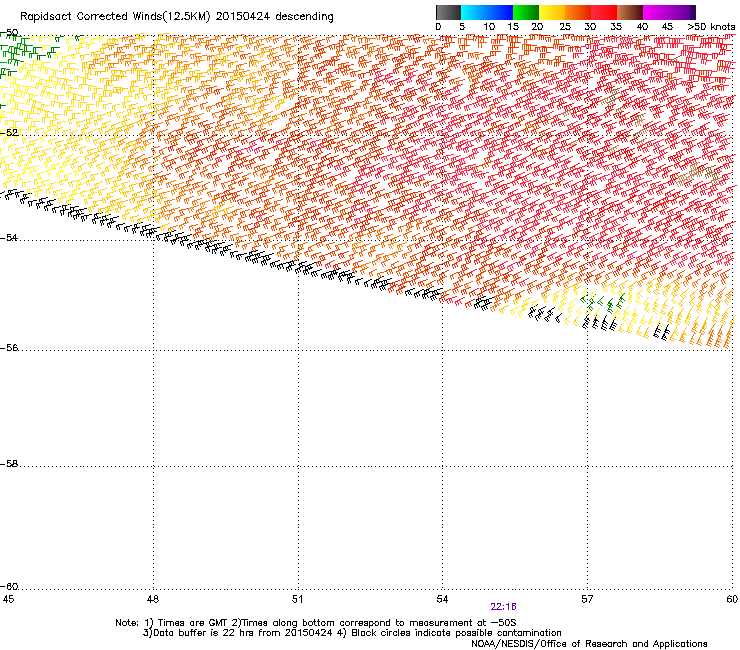
Task: Click the '>50 knots' legend label
Action: coord(711,27)
